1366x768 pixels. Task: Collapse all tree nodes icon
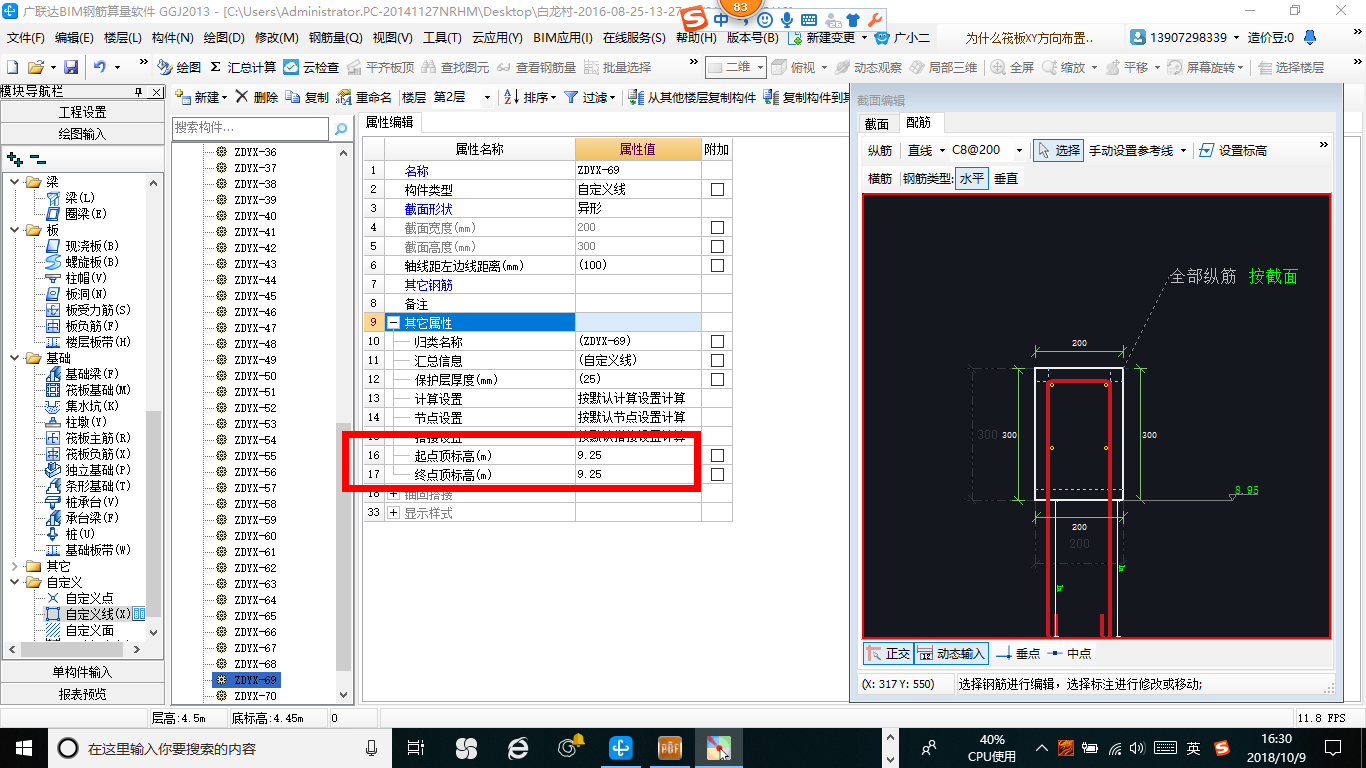pyautogui.click(x=37, y=158)
